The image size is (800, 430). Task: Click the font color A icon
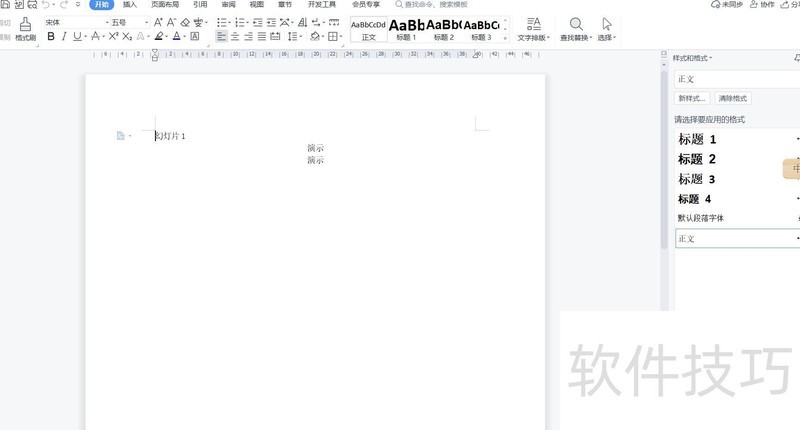coord(177,36)
